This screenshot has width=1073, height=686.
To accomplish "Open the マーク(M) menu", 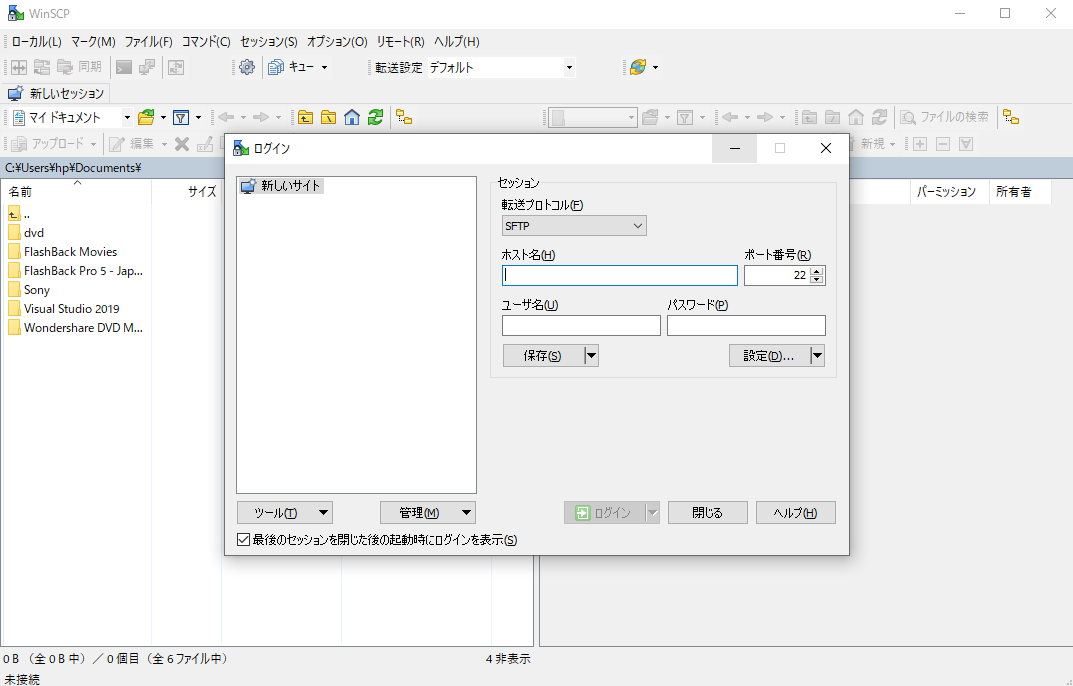I will pos(93,42).
